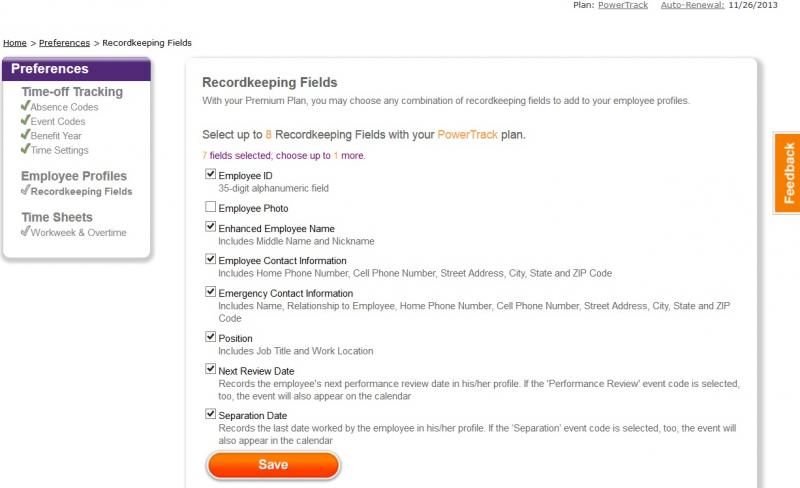
Task: Uncheck the Position checkbox
Action: coord(210,336)
